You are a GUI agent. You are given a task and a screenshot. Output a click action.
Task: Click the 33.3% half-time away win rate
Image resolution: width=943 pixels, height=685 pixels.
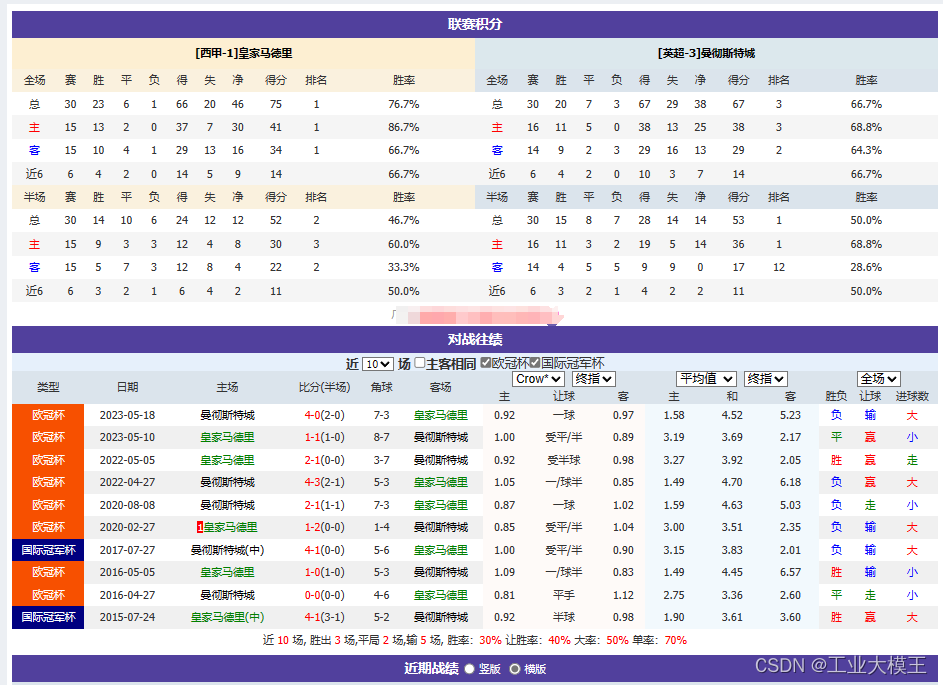coord(404,267)
